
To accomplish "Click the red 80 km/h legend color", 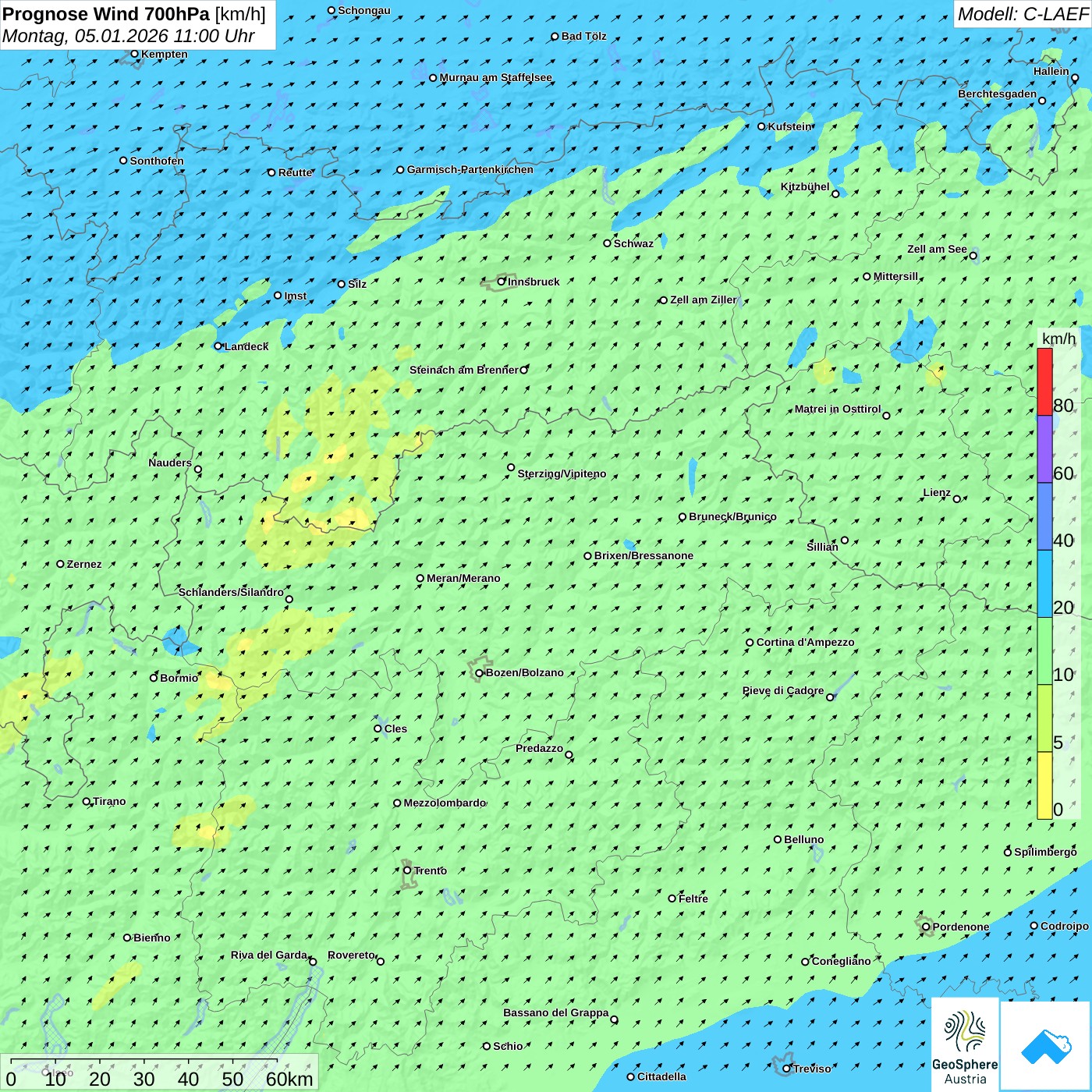I will click(1044, 381).
